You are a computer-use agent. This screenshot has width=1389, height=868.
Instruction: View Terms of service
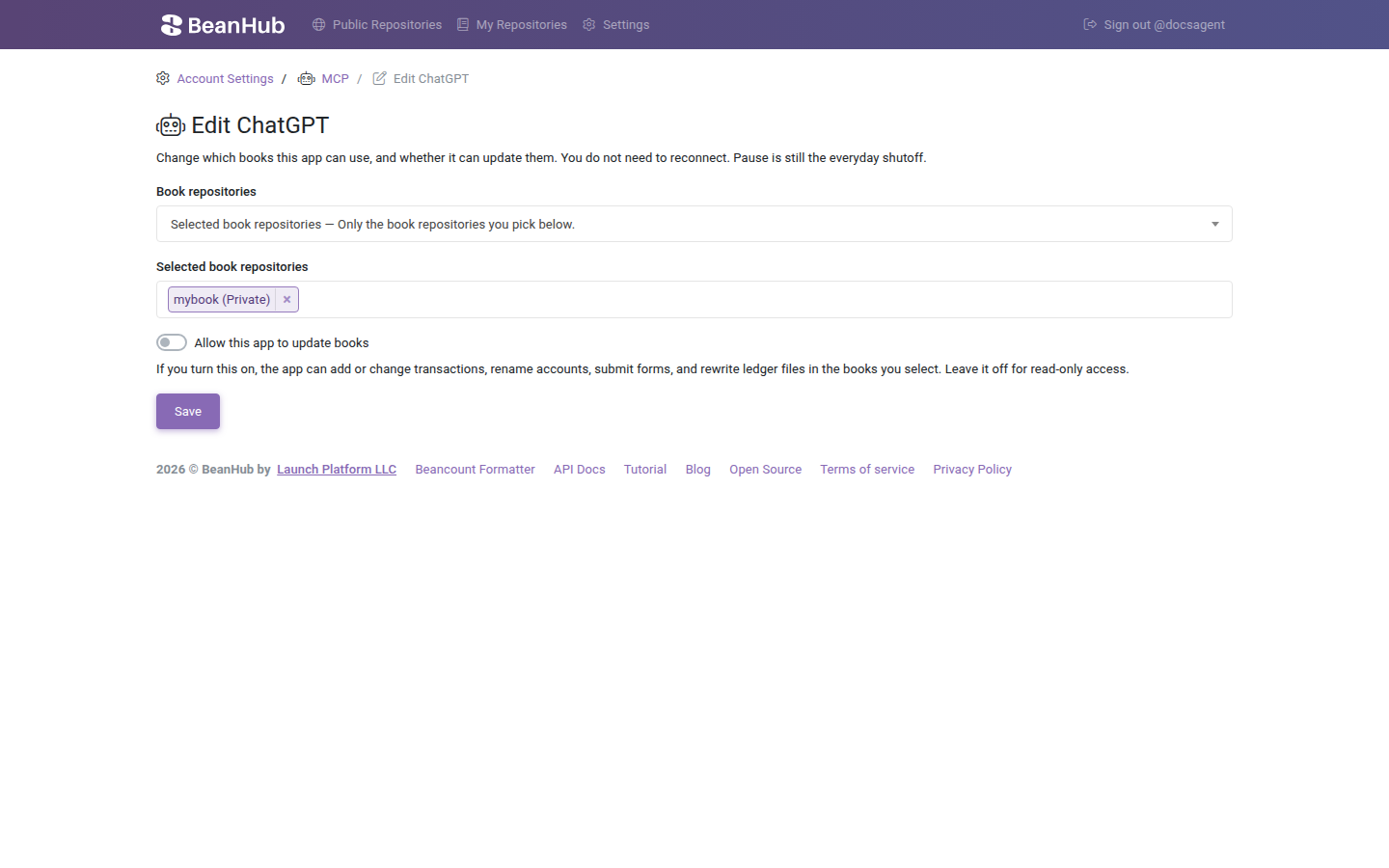click(x=867, y=469)
